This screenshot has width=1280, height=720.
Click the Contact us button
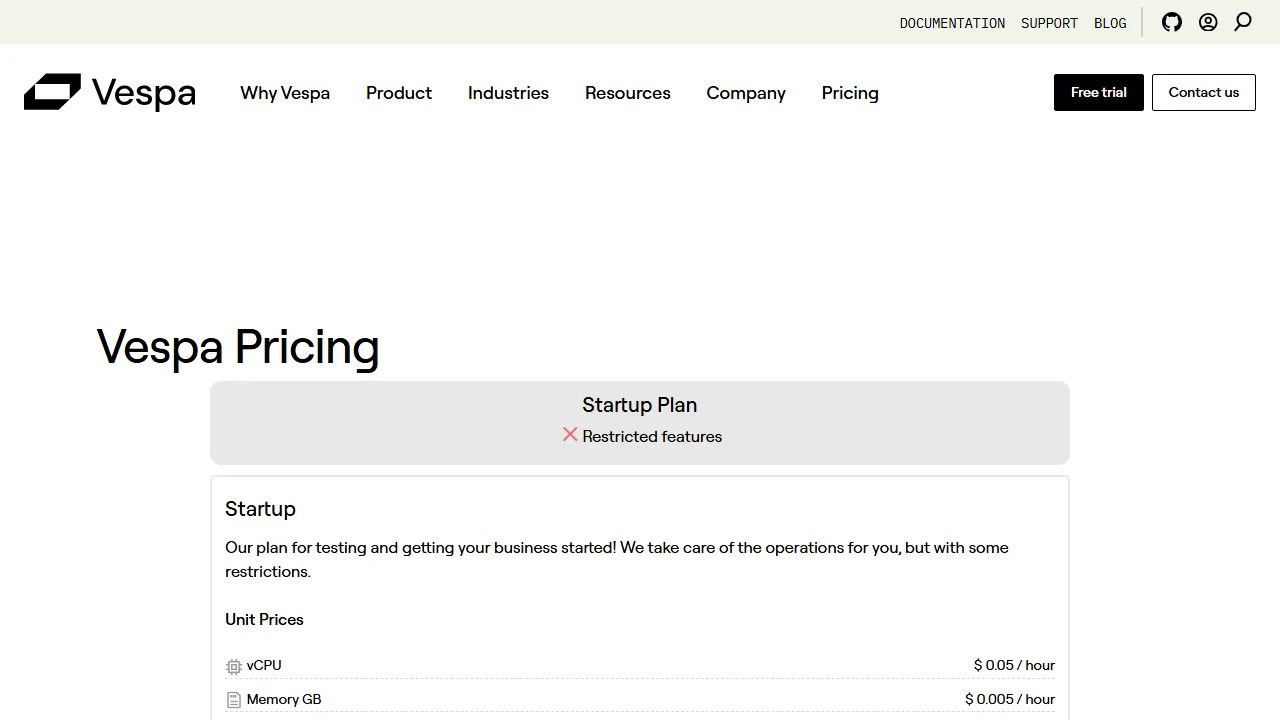point(1204,92)
